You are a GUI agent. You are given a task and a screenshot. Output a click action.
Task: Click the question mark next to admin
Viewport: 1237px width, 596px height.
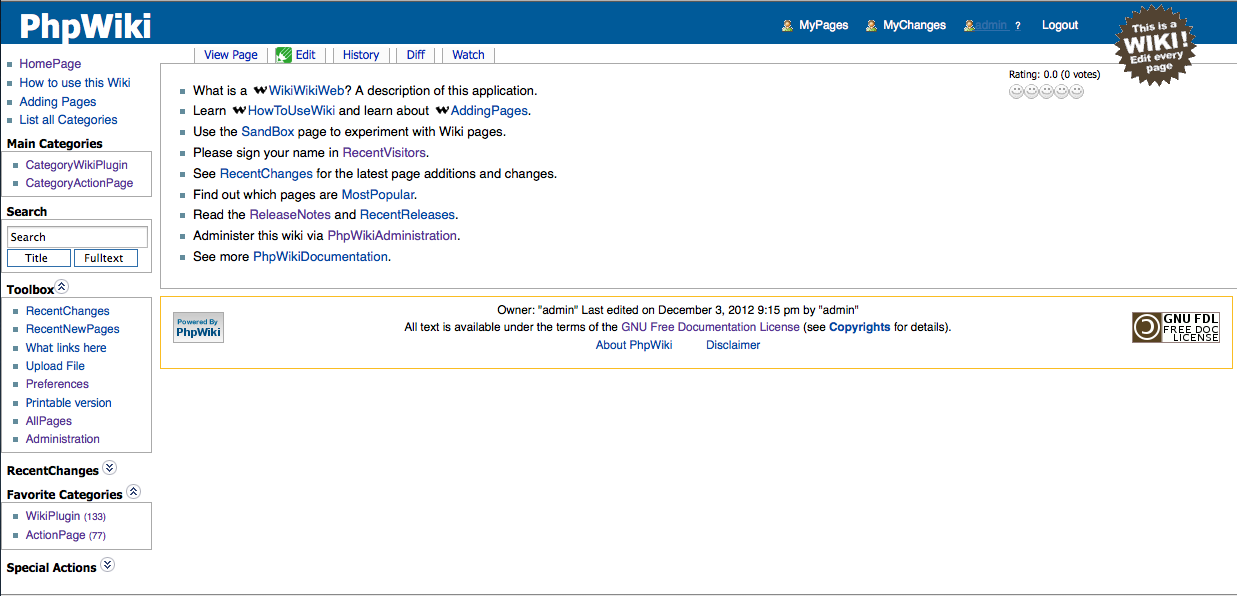click(1017, 25)
